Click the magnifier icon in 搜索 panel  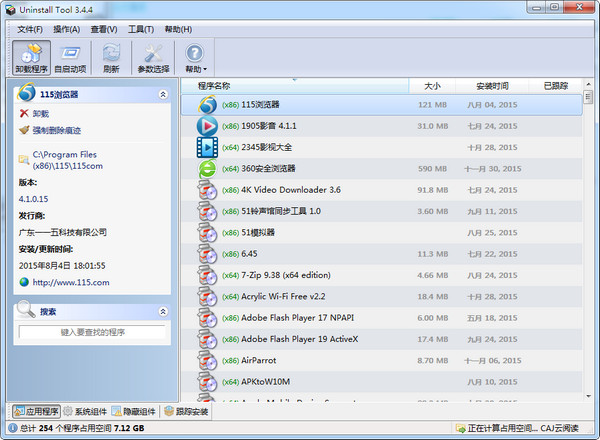tap(26, 309)
